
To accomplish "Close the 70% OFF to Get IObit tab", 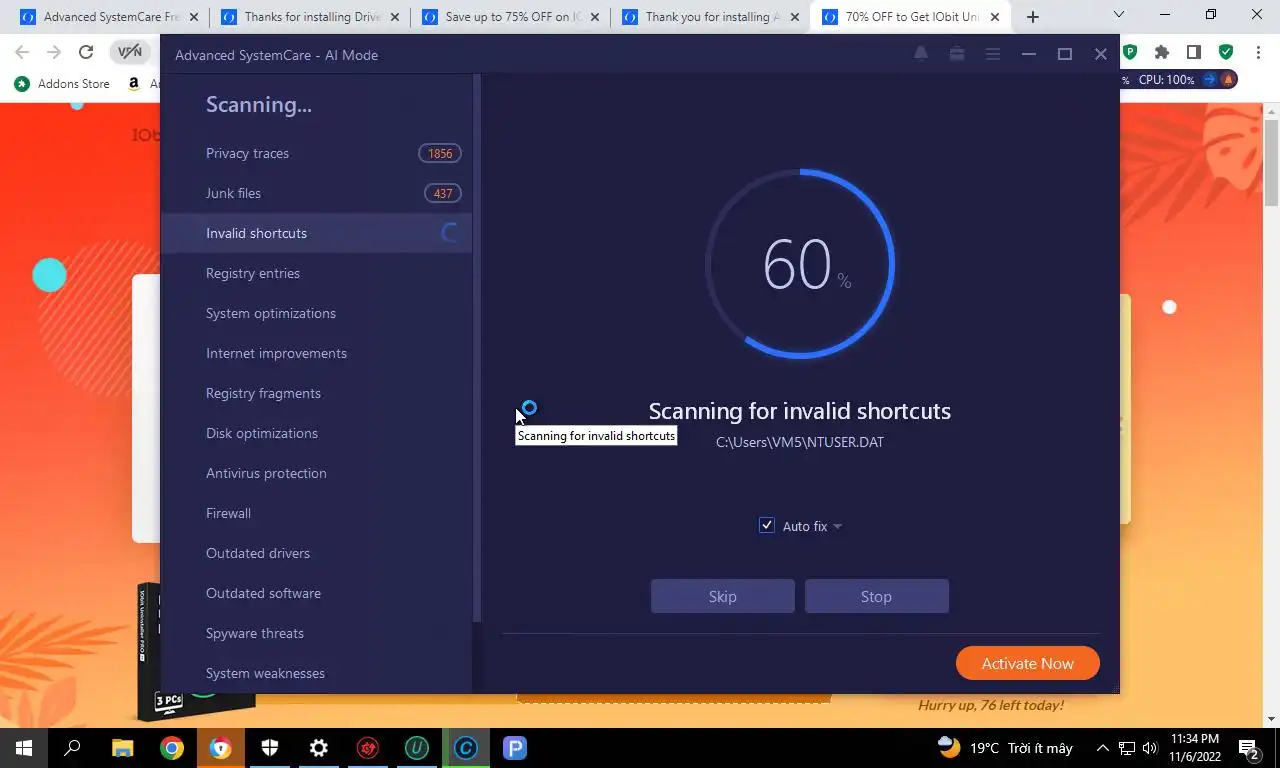I will (x=995, y=17).
